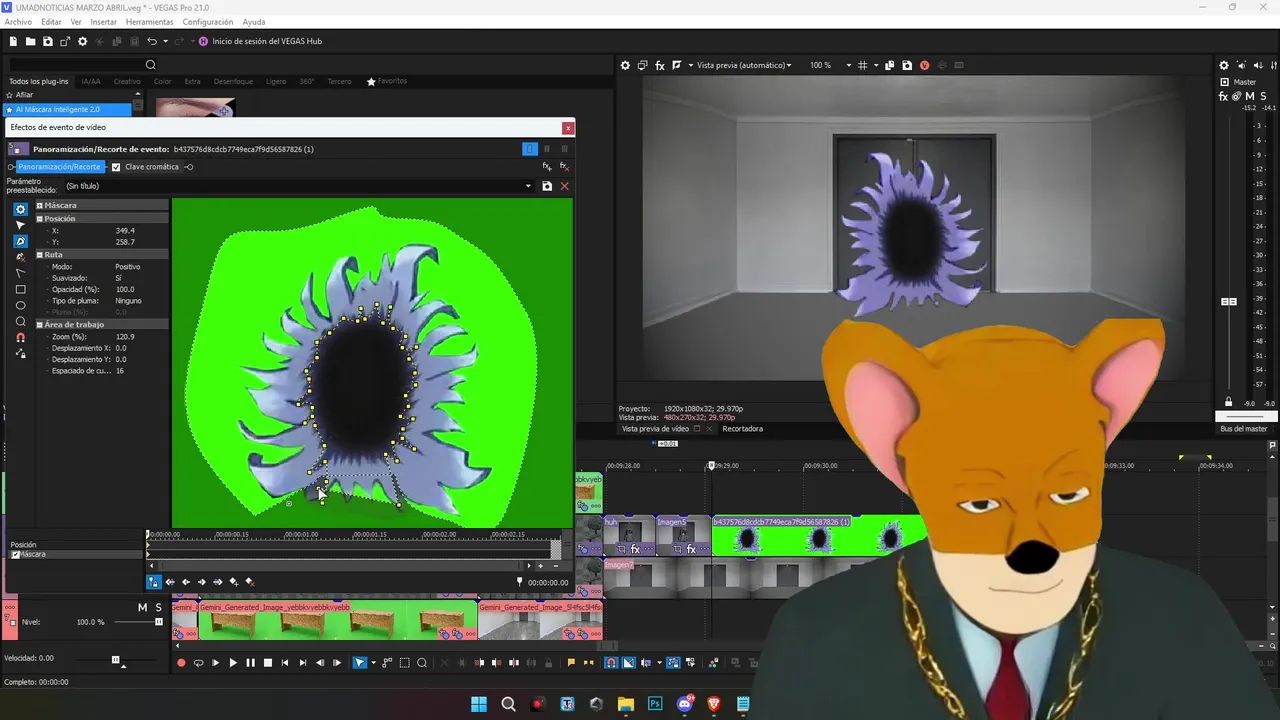Select AI Máscara inteligente 2.0 plug-in
Image resolution: width=1280 pixels, height=720 pixels.
click(68, 109)
